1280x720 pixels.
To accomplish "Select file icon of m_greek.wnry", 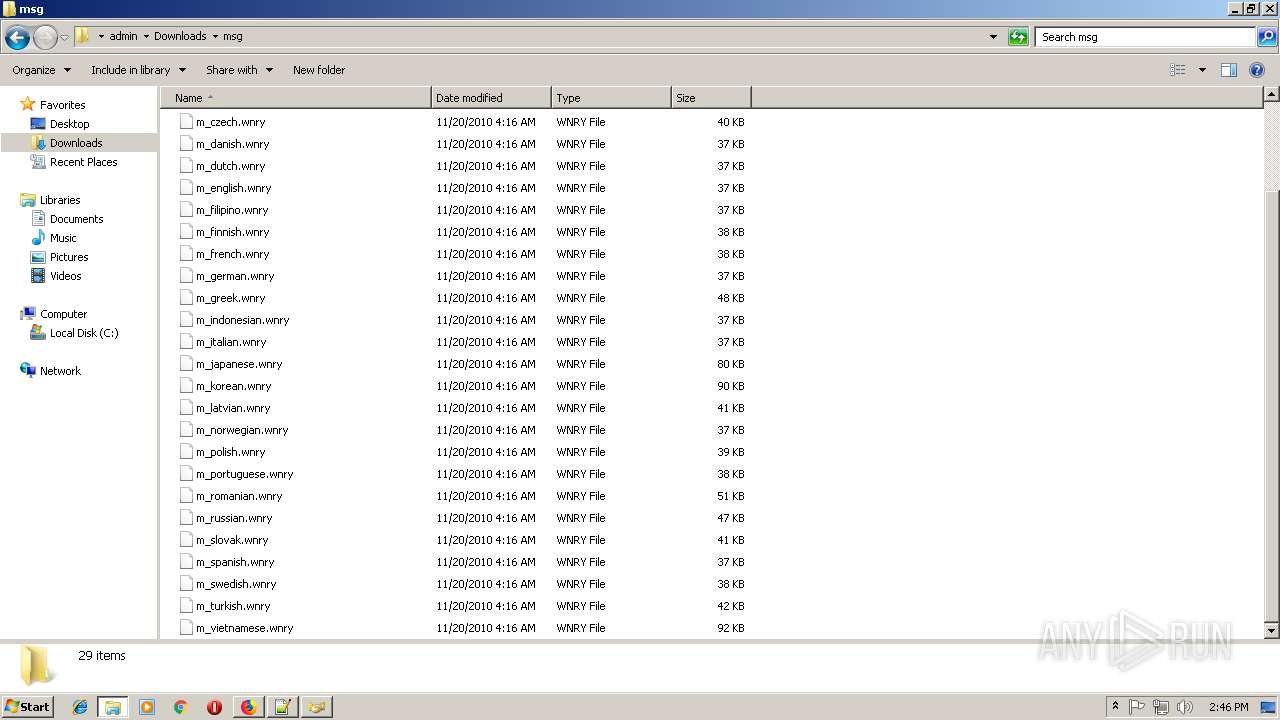I will [185, 298].
